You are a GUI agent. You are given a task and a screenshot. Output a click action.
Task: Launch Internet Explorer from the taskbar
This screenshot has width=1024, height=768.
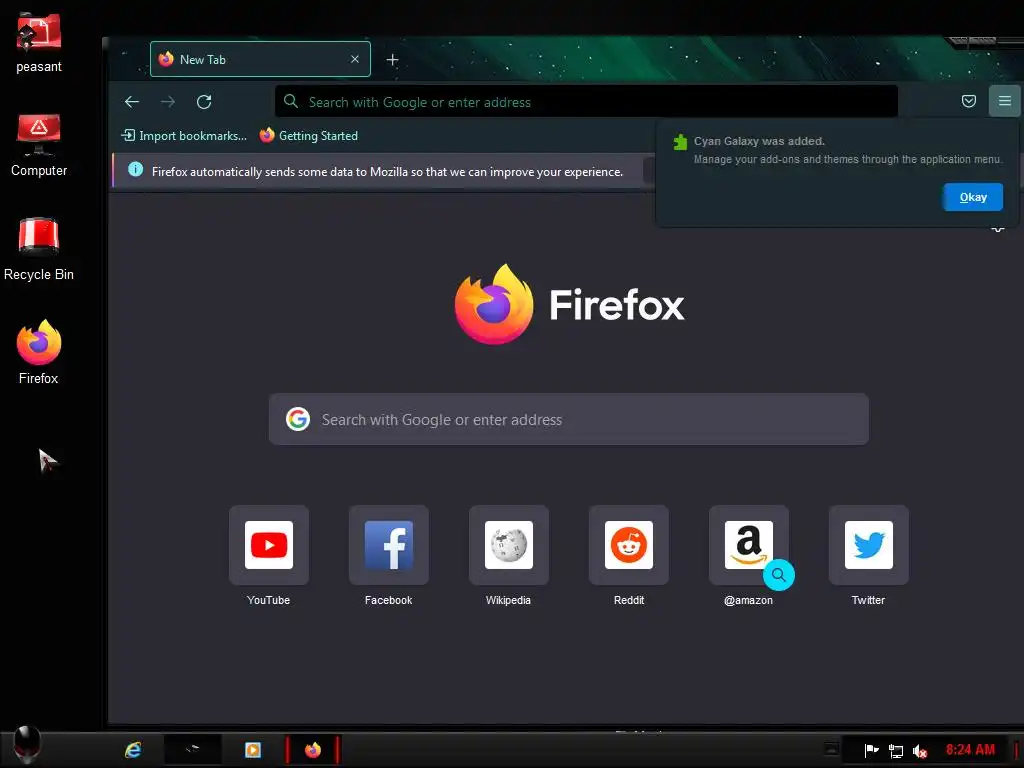click(133, 750)
